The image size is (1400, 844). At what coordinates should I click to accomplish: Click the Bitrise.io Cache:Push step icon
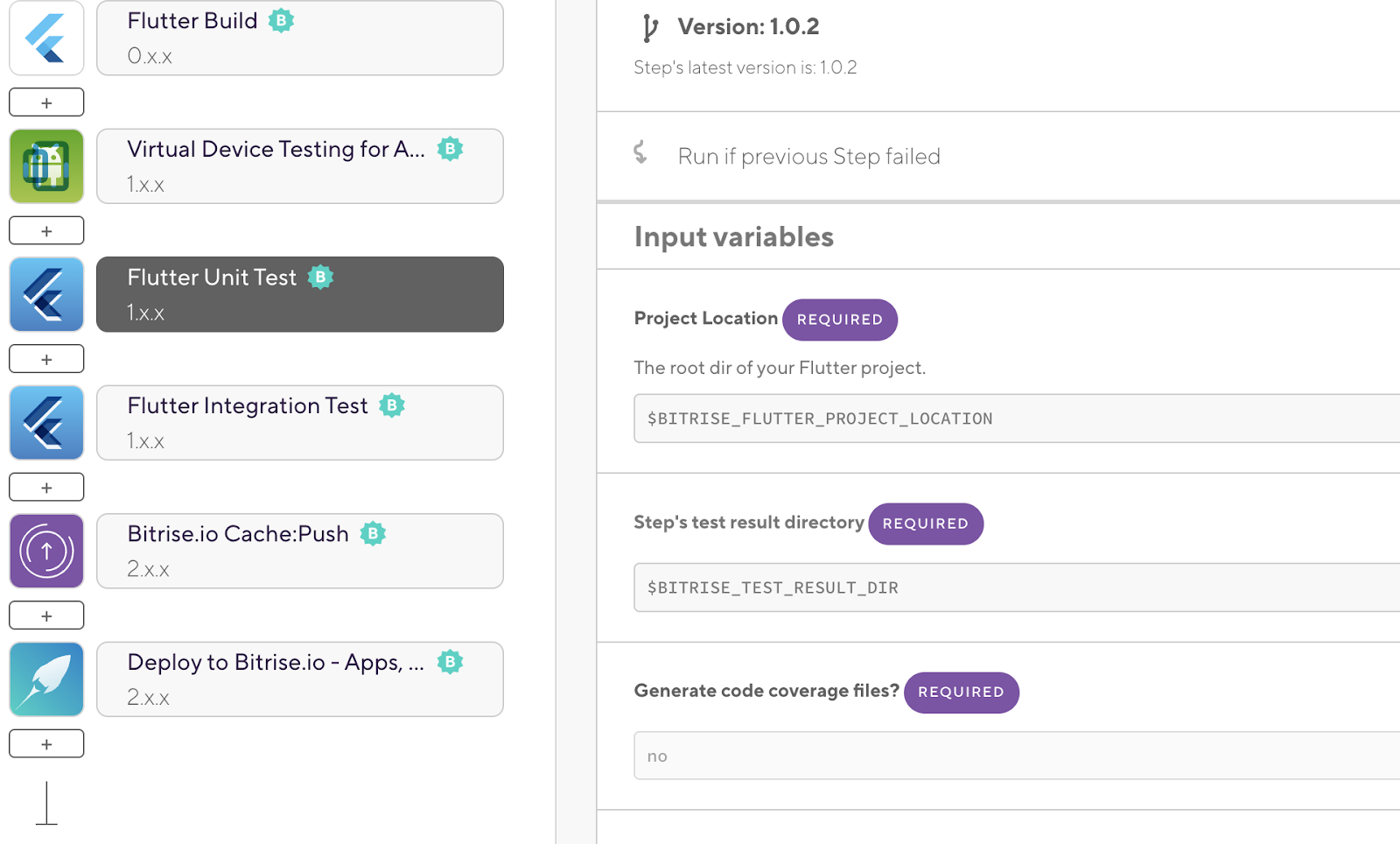[x=46, y=551]
